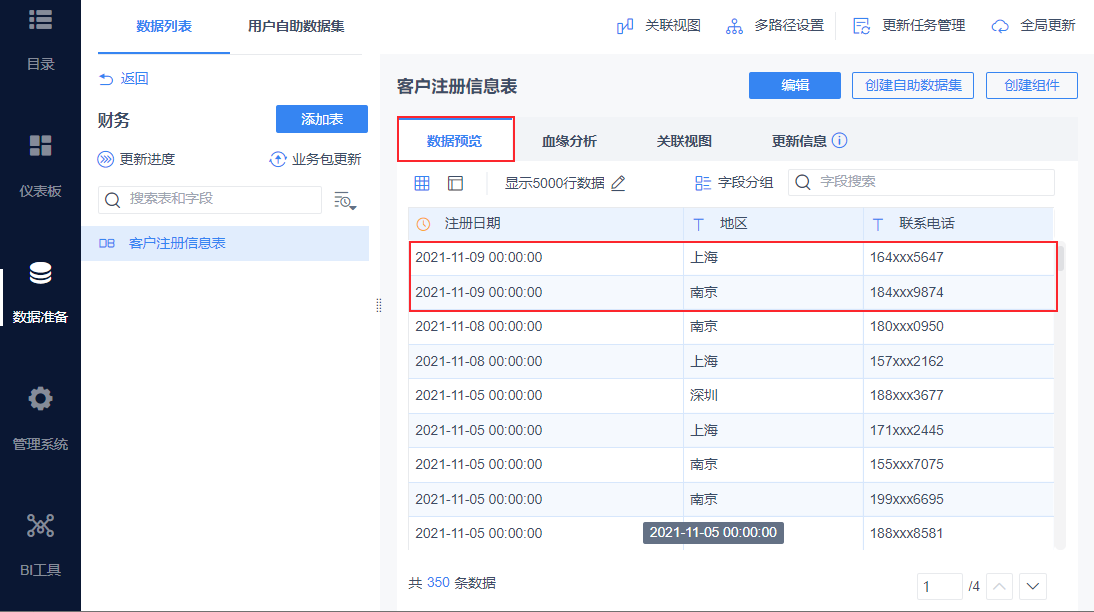Go to next page with down chevron
1094x612 pixels.
pyautogui.click(x=1033, y=586)
